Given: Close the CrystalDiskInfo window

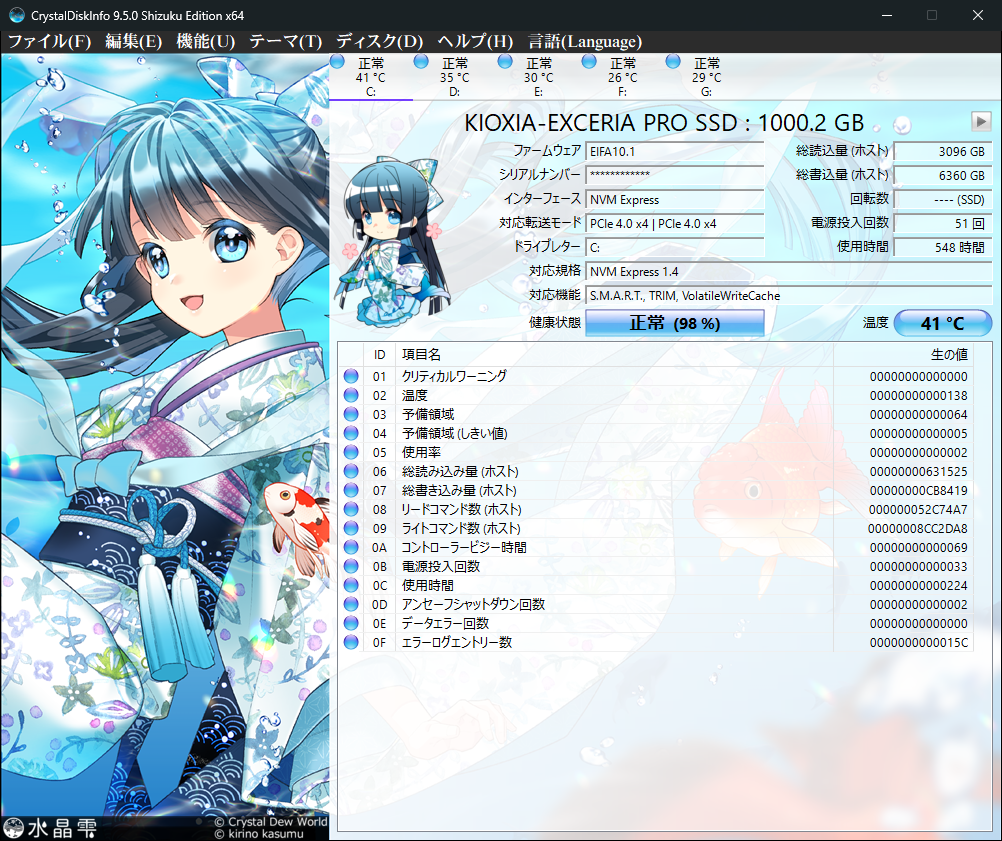Looking at the screenshot, I should (x=978, y=15).
